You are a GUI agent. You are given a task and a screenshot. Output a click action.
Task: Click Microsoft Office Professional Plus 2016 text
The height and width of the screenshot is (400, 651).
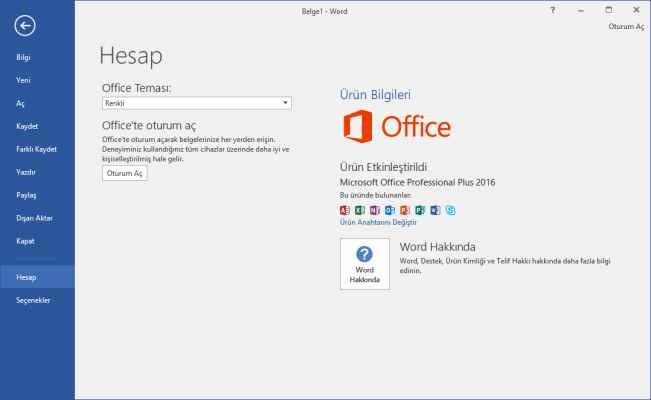click(x=417, y=182)
